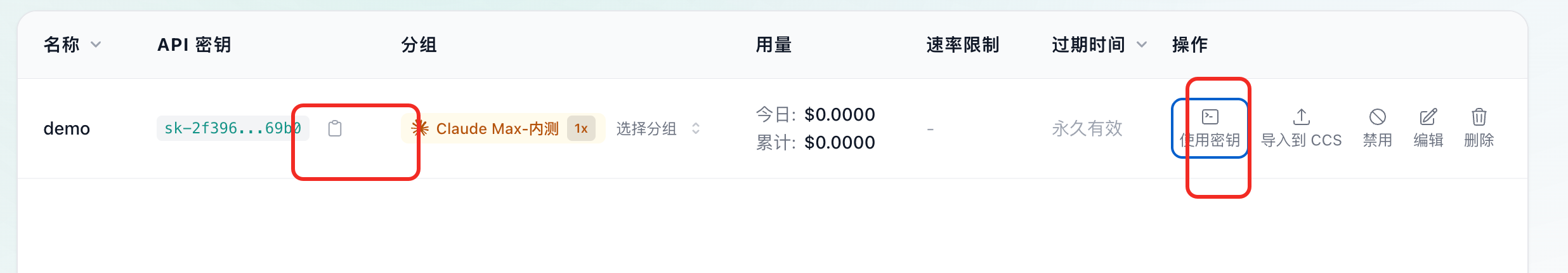Click the 导入到 CCS label

1301,140
